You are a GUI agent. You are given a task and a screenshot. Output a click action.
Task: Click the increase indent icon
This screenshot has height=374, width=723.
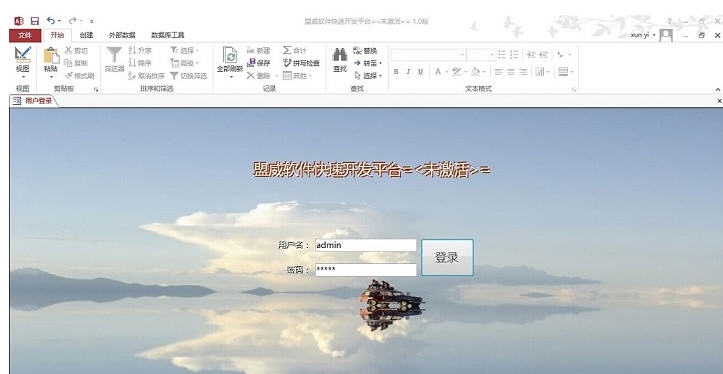[543, 55]
